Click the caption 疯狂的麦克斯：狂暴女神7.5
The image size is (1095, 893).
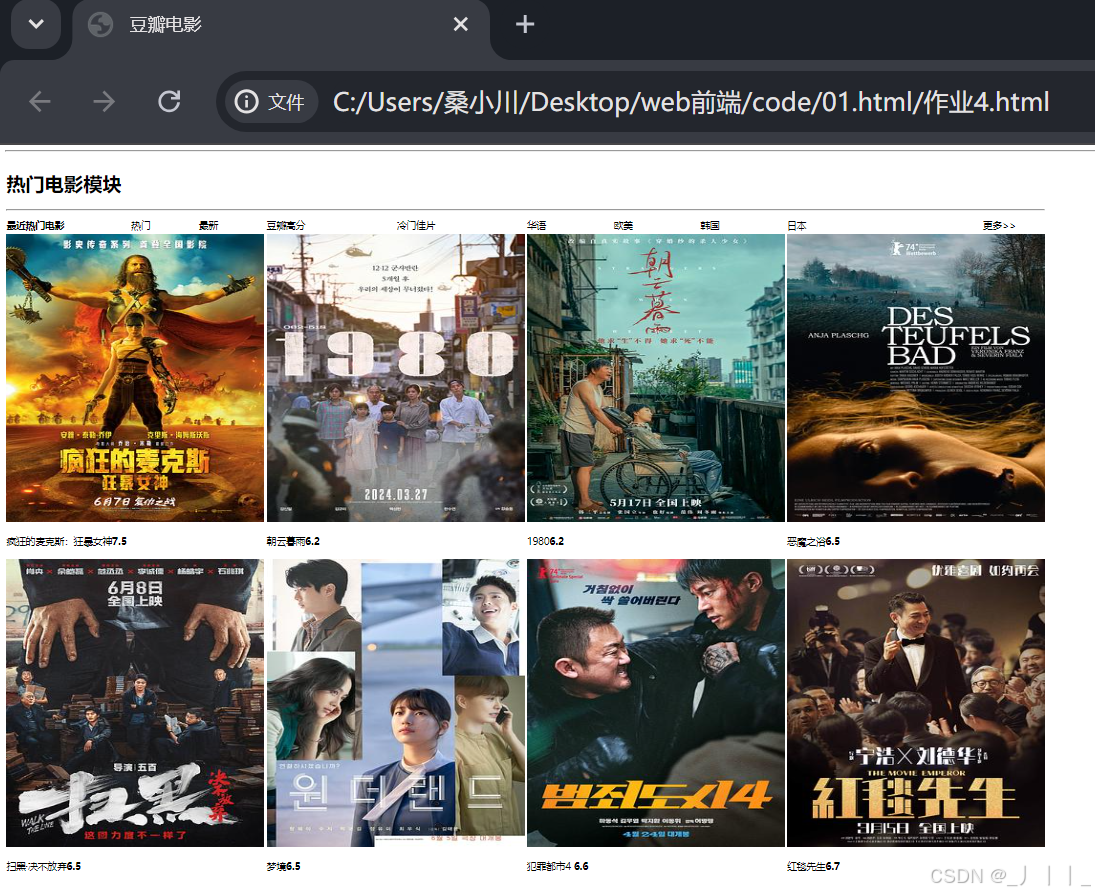[x=66, y=541]
